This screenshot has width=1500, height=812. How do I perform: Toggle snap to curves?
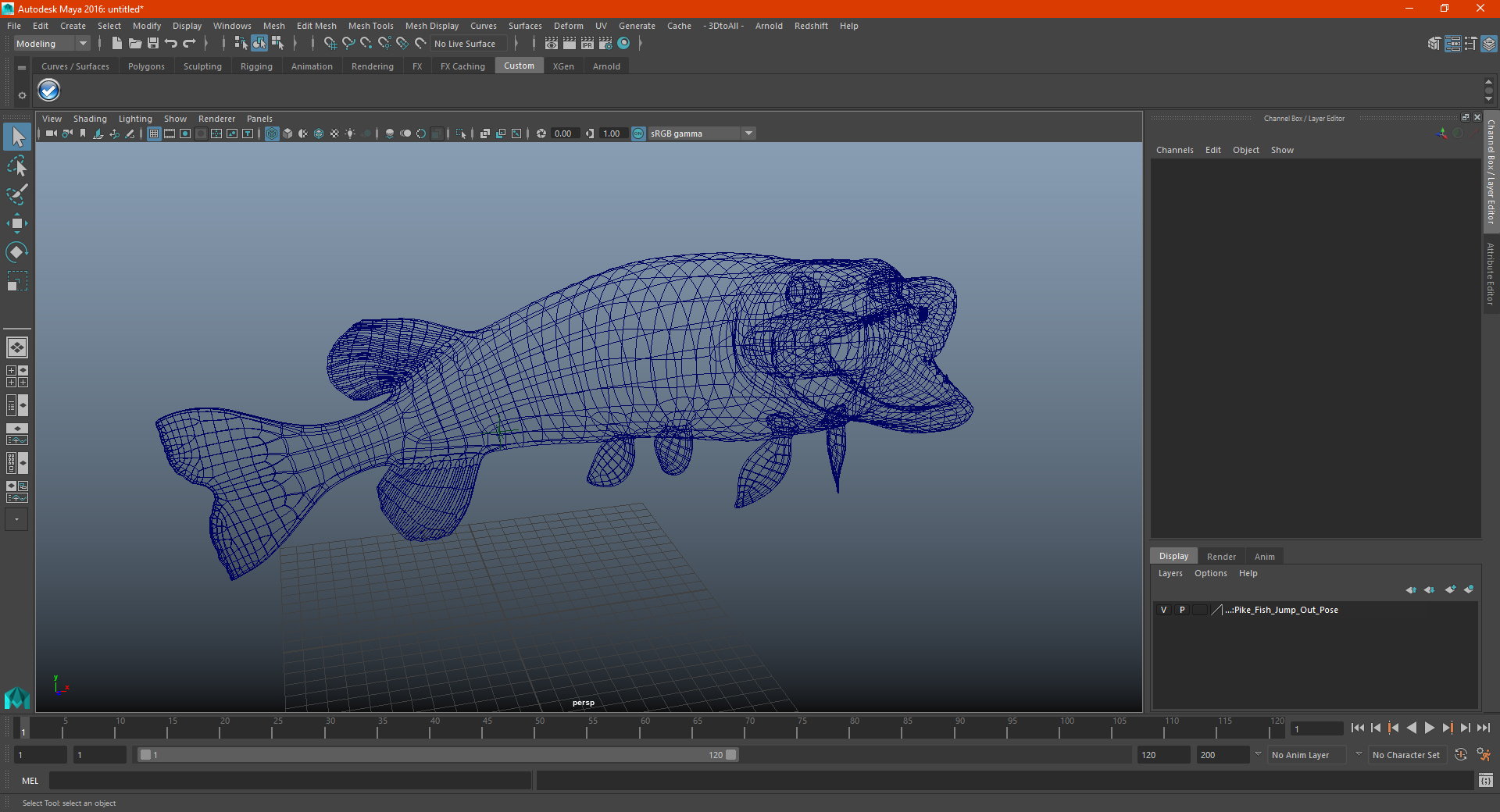[x=348, y=44]
